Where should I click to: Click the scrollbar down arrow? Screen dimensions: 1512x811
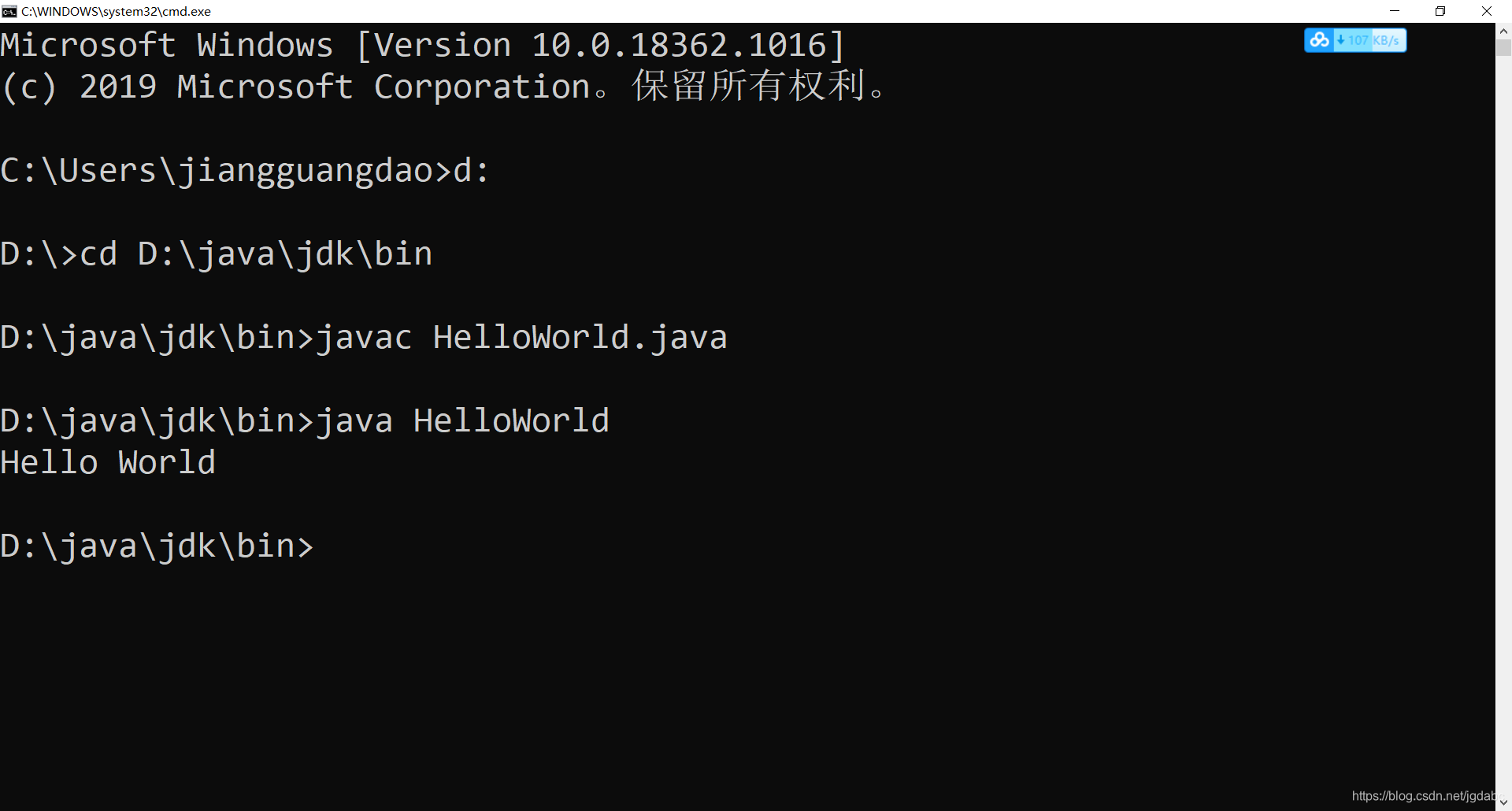[1503, 803]
